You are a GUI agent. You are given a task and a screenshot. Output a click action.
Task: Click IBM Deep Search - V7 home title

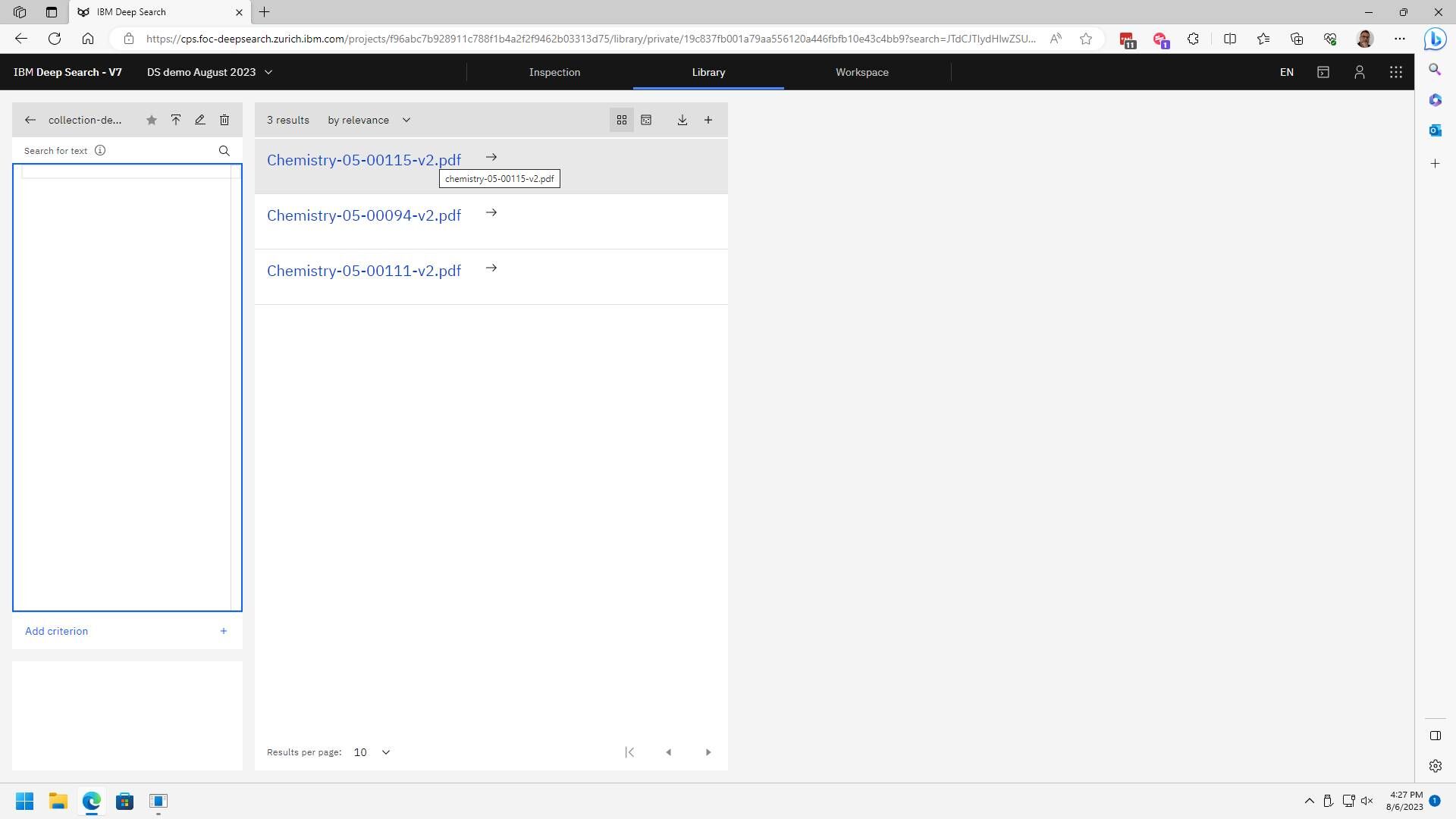tap(67, 72)
